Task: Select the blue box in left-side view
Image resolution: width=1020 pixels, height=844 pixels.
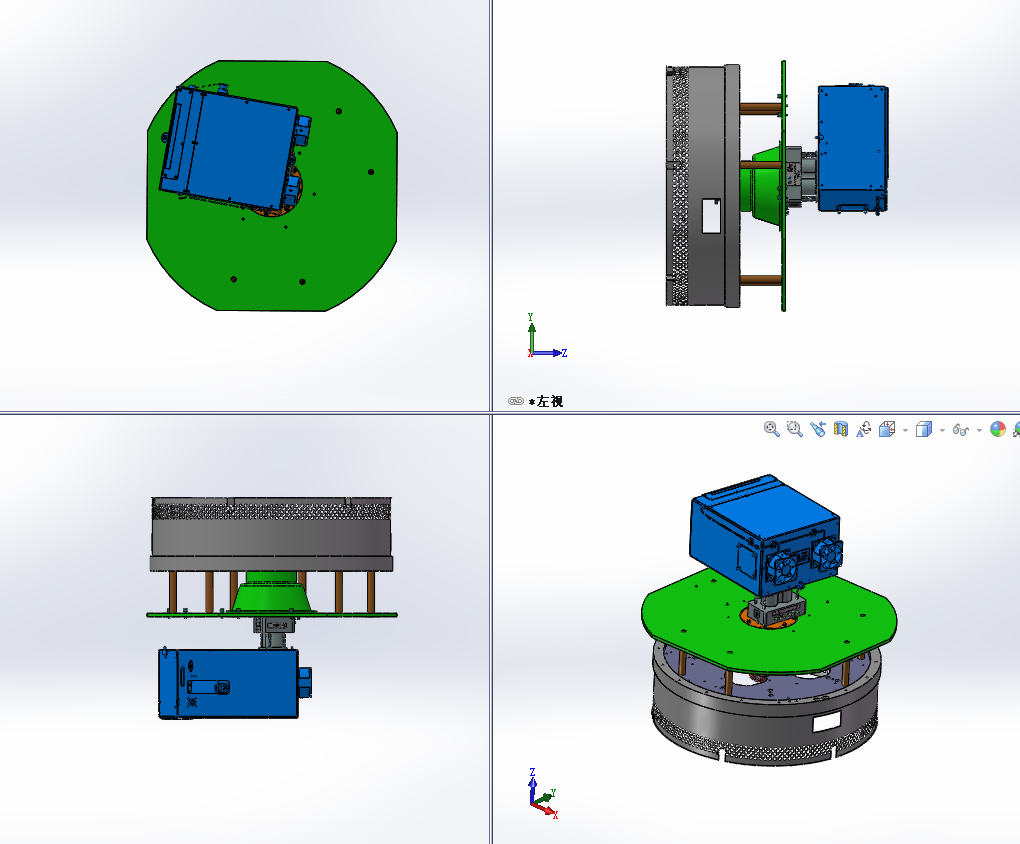Action: tap(853, 148)
